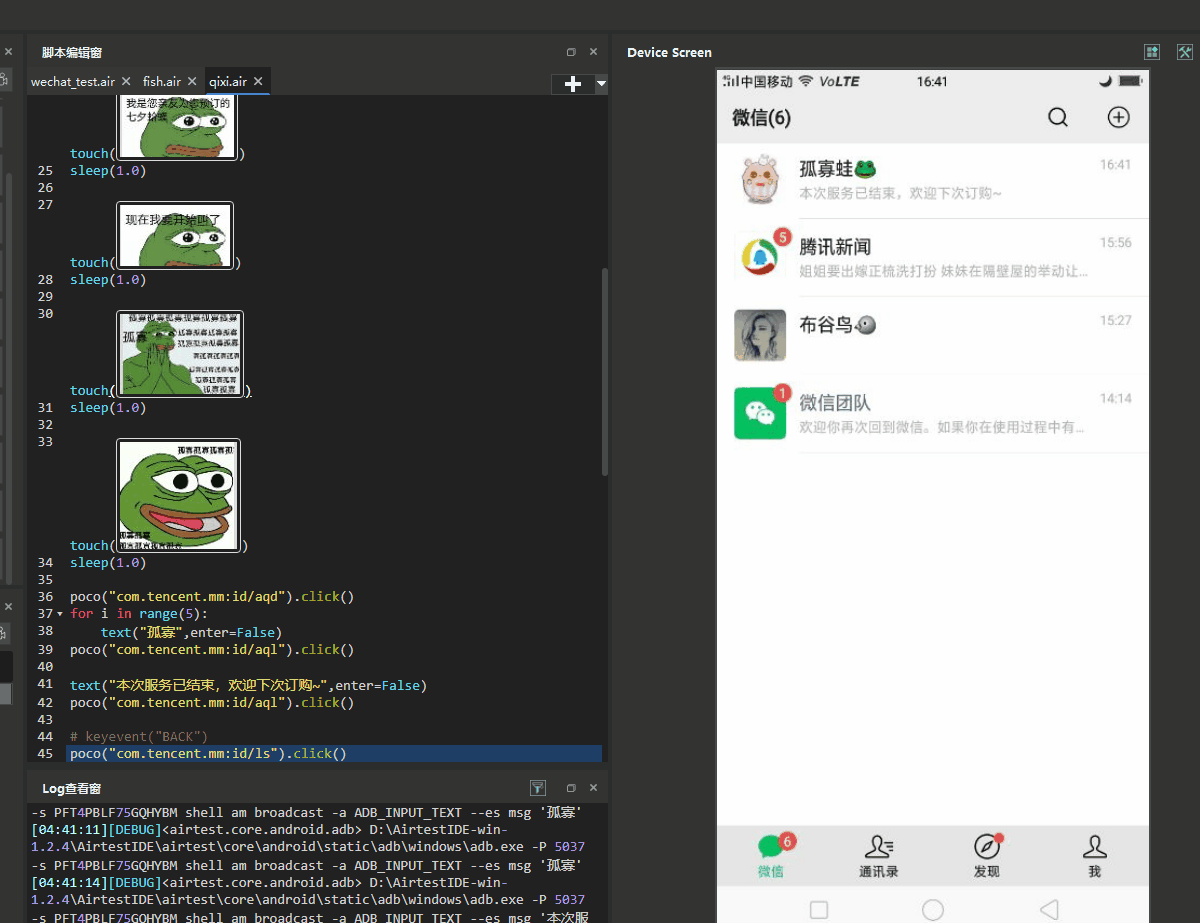Tap the WeChat plus add icon

[1118, 118]
